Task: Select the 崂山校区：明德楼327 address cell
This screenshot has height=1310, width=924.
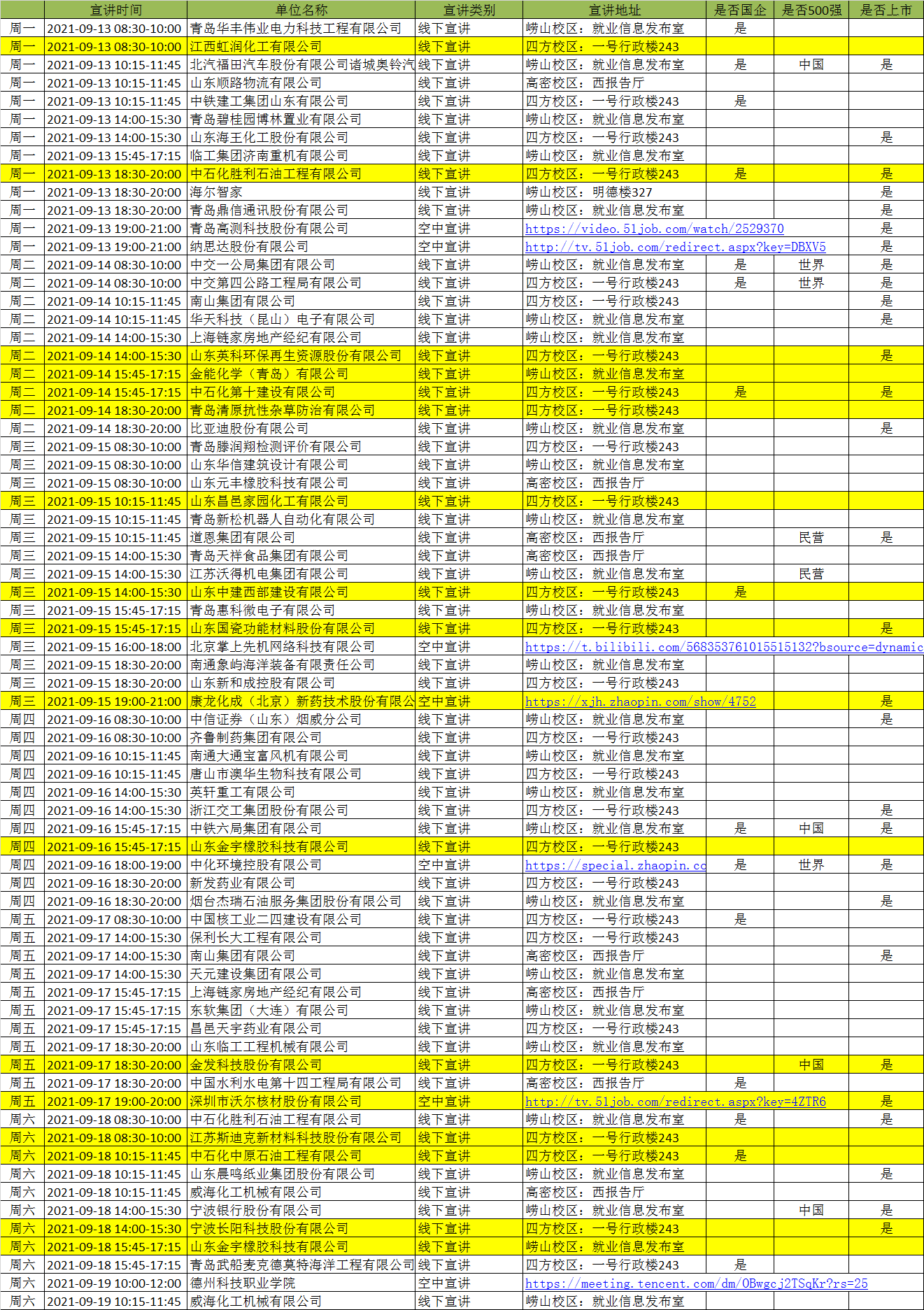Action: coord(614,192)
